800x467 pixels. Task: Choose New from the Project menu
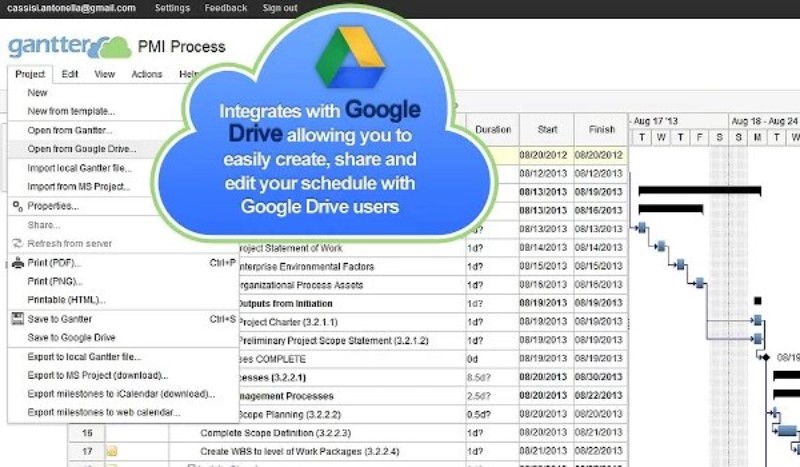point(37,93)
